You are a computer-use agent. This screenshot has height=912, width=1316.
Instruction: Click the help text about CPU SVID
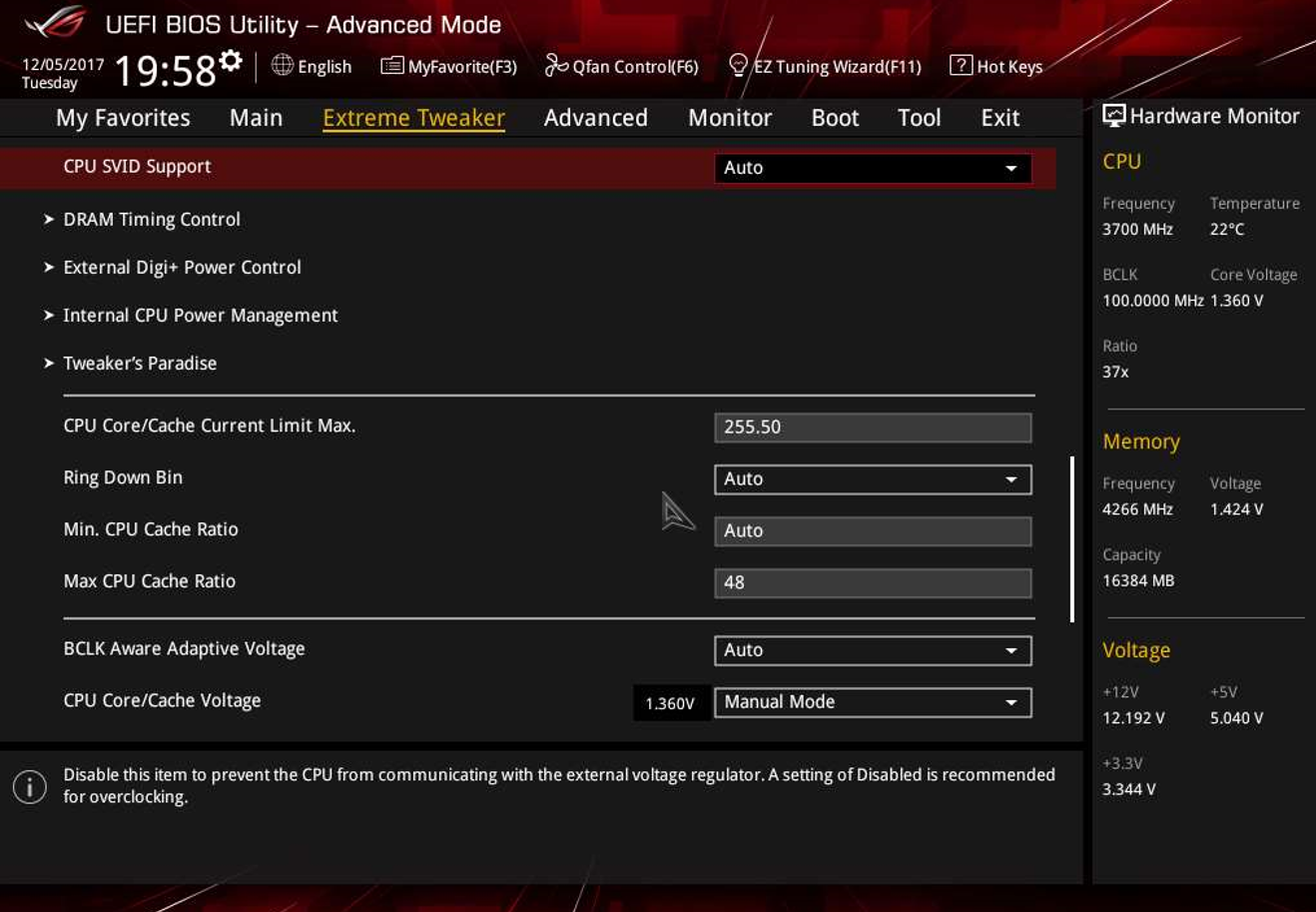click(x=559, y=786)
